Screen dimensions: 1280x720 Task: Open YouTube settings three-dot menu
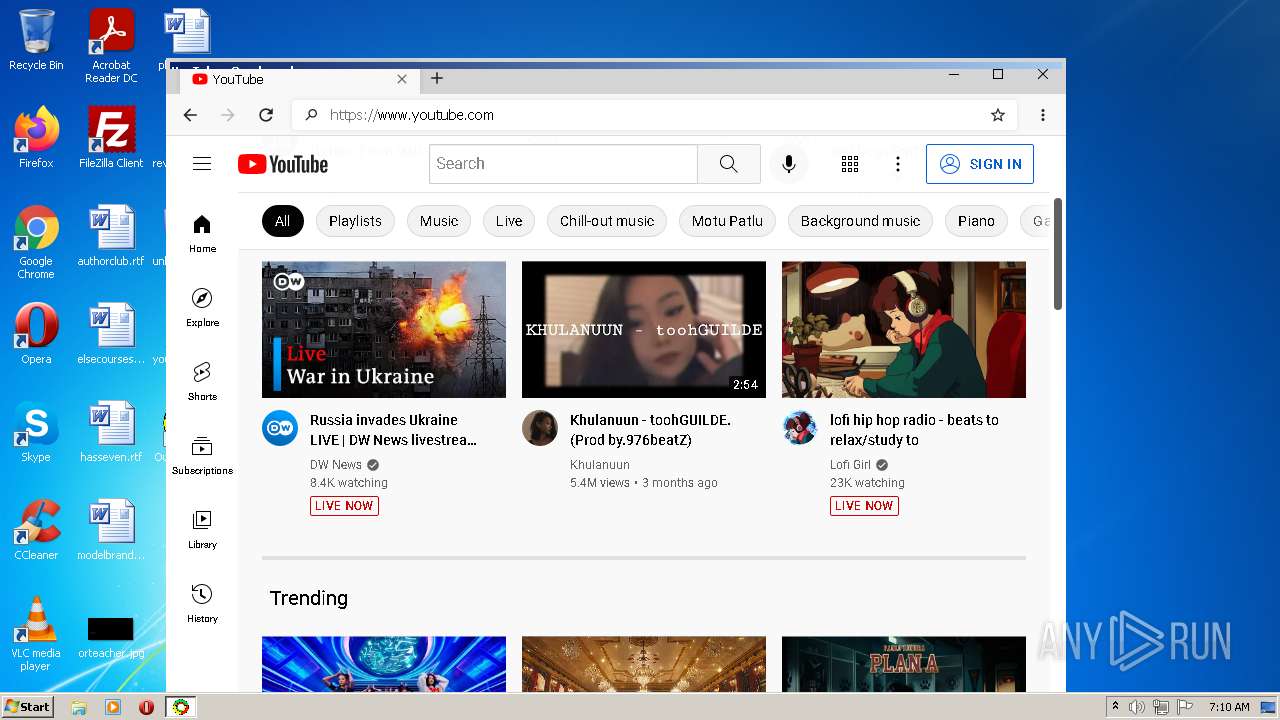coord(898,164)
